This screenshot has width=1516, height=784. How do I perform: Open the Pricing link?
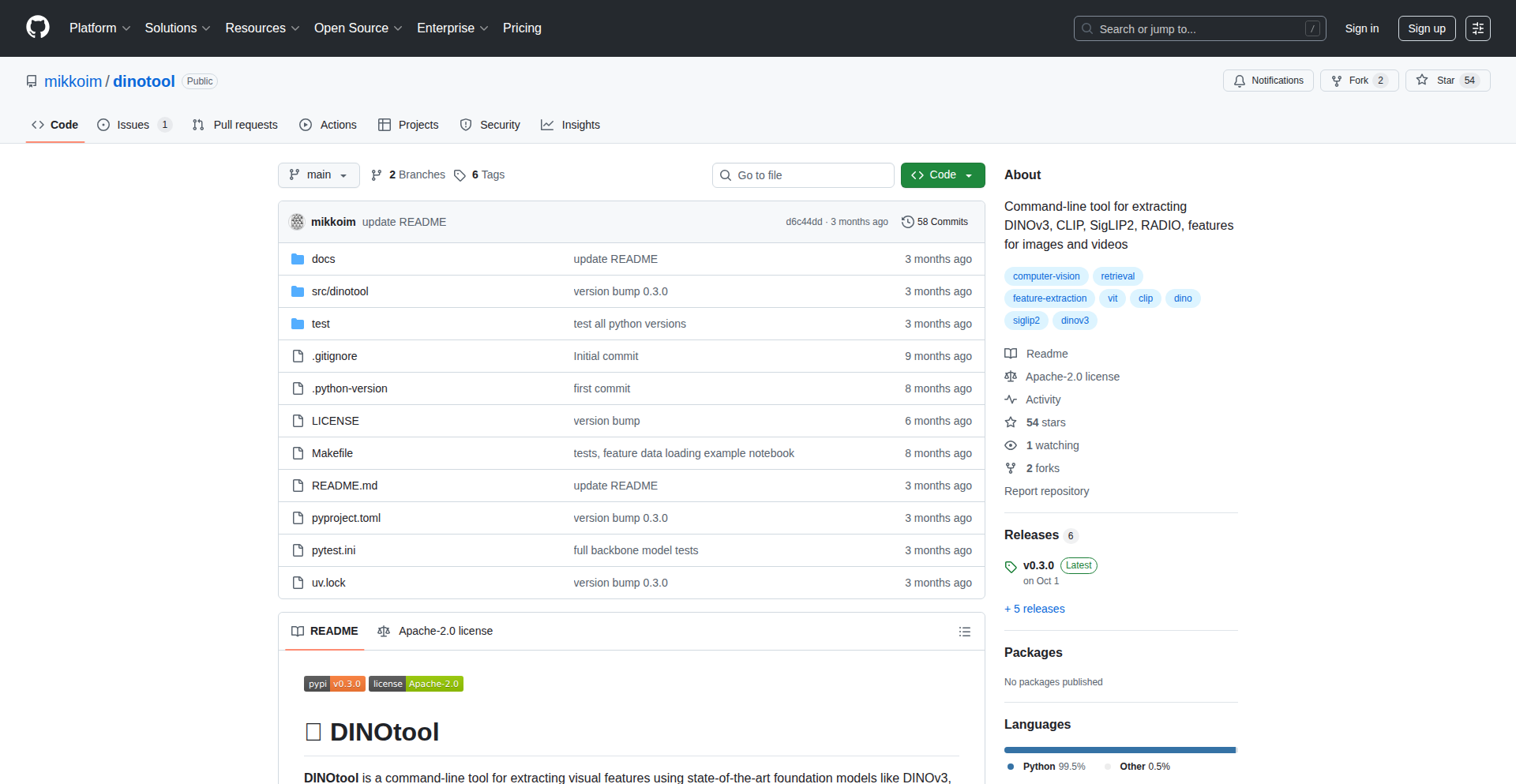[522, 28]
